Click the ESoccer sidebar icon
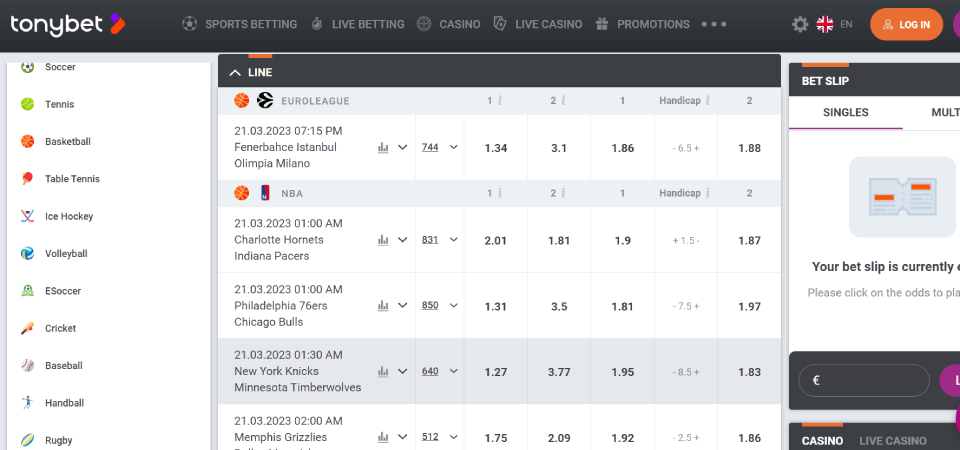The width and height of the screenshot is (960, 450). (x=28, y=291)
